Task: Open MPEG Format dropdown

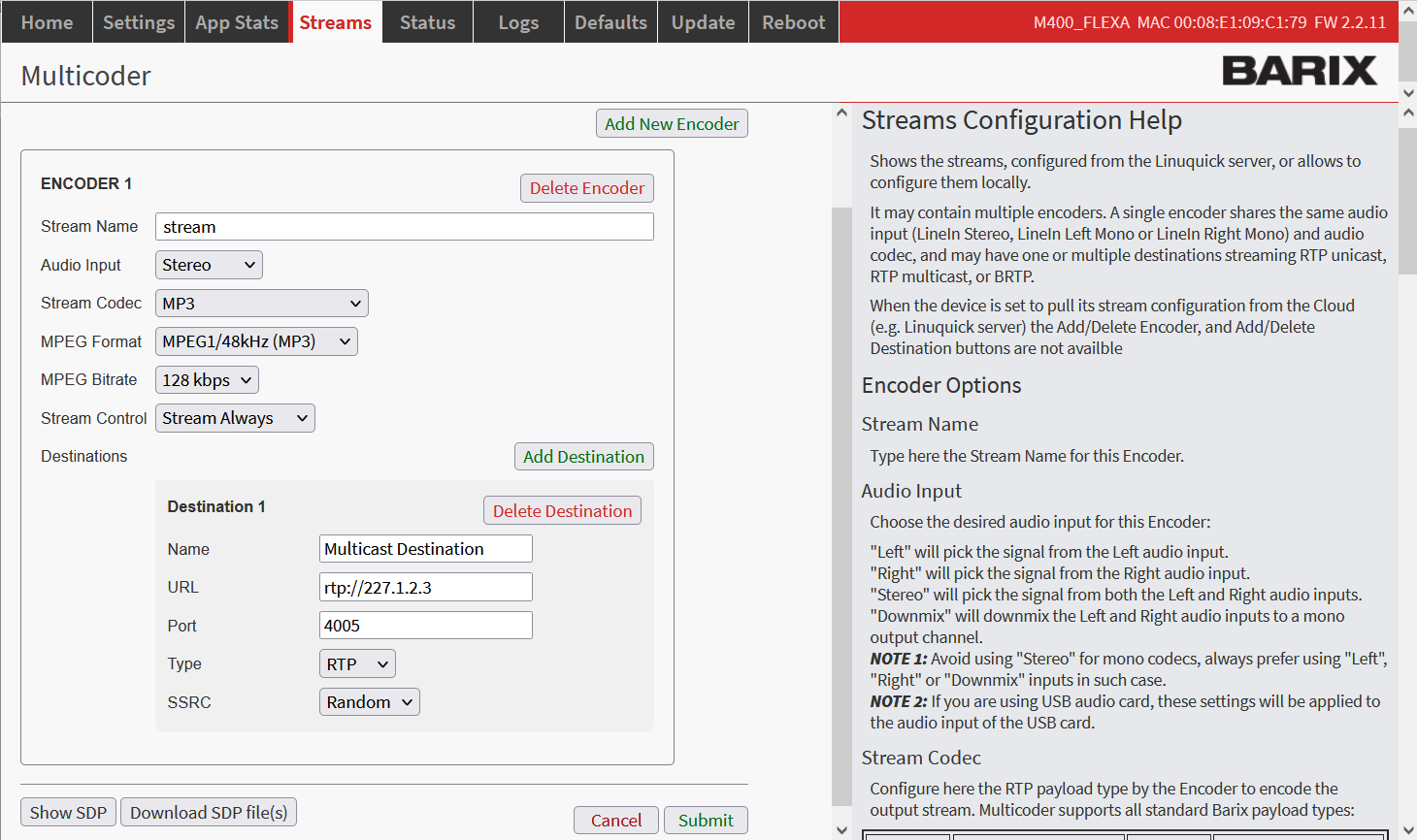Action: pyautogui.click(x=256, y=341)
